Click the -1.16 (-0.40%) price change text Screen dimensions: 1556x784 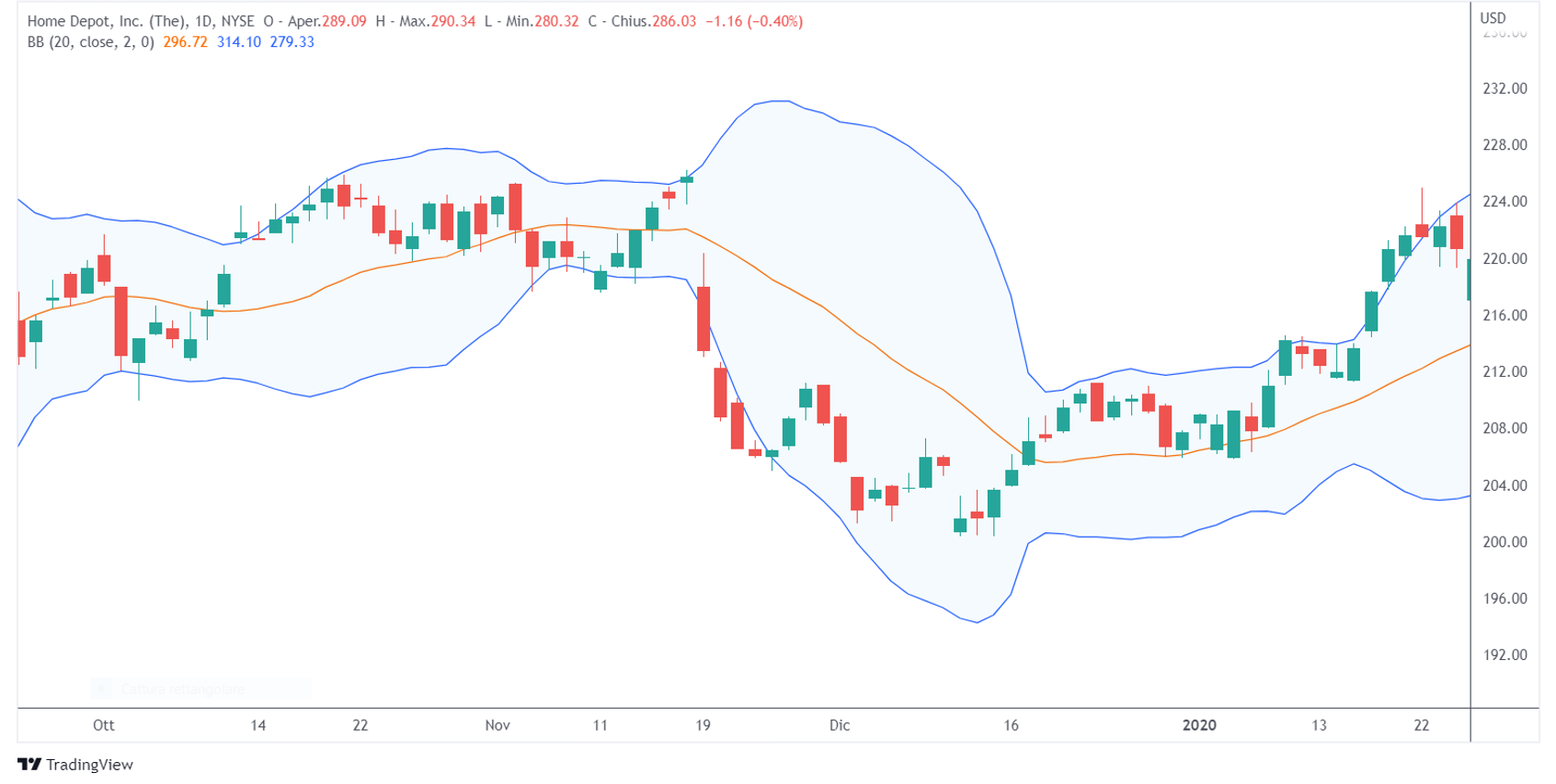click(754, 21)
